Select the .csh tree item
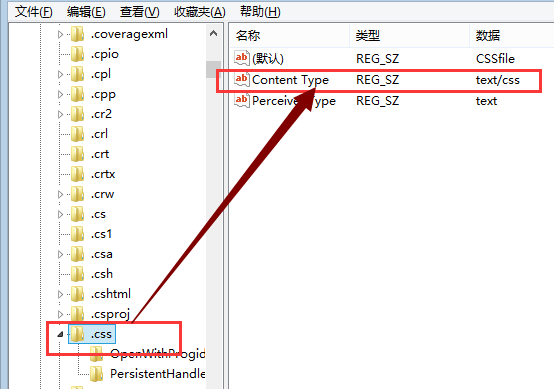This screenshot has width=554, height=389. (x=102, y=274)
